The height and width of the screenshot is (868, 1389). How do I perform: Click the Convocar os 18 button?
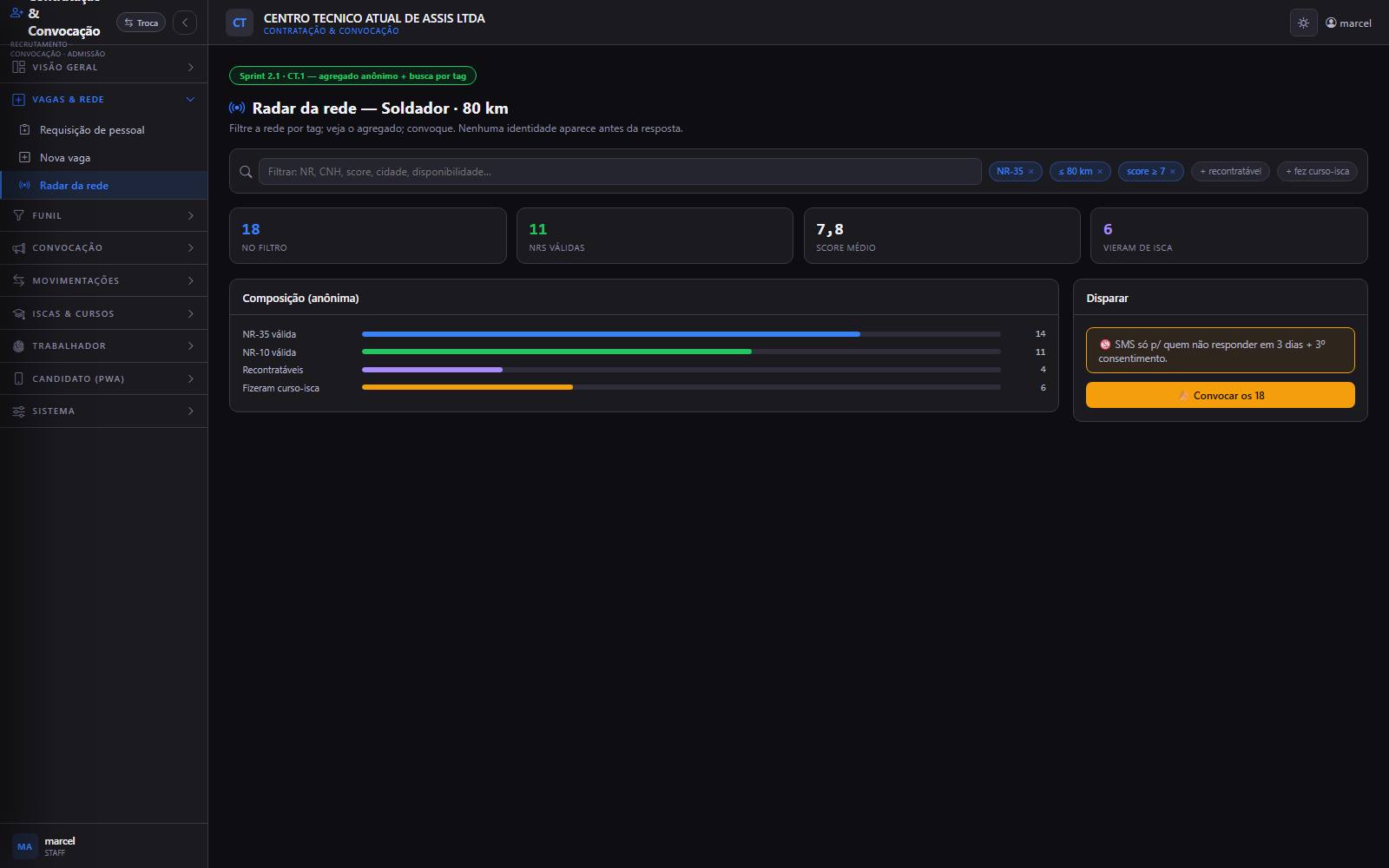coord(1220,395)
